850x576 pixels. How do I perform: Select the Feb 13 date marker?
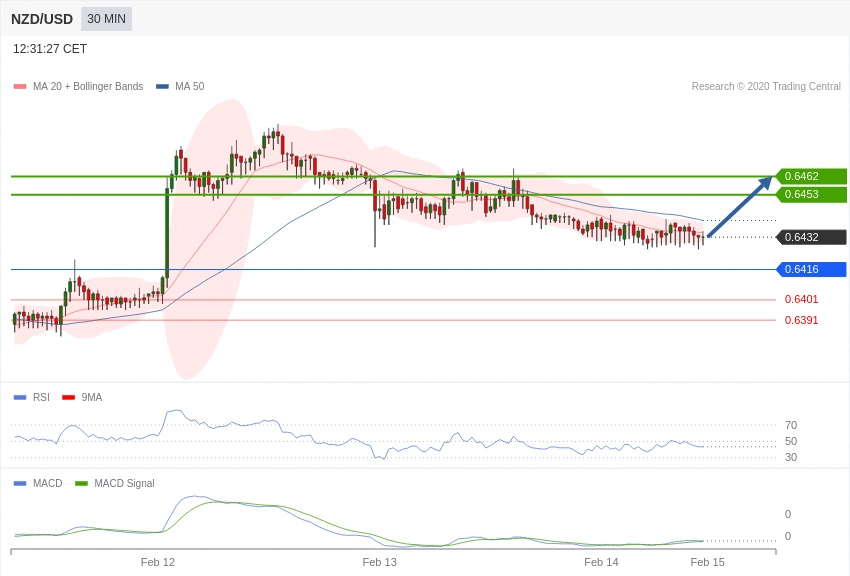pos(379,562)
